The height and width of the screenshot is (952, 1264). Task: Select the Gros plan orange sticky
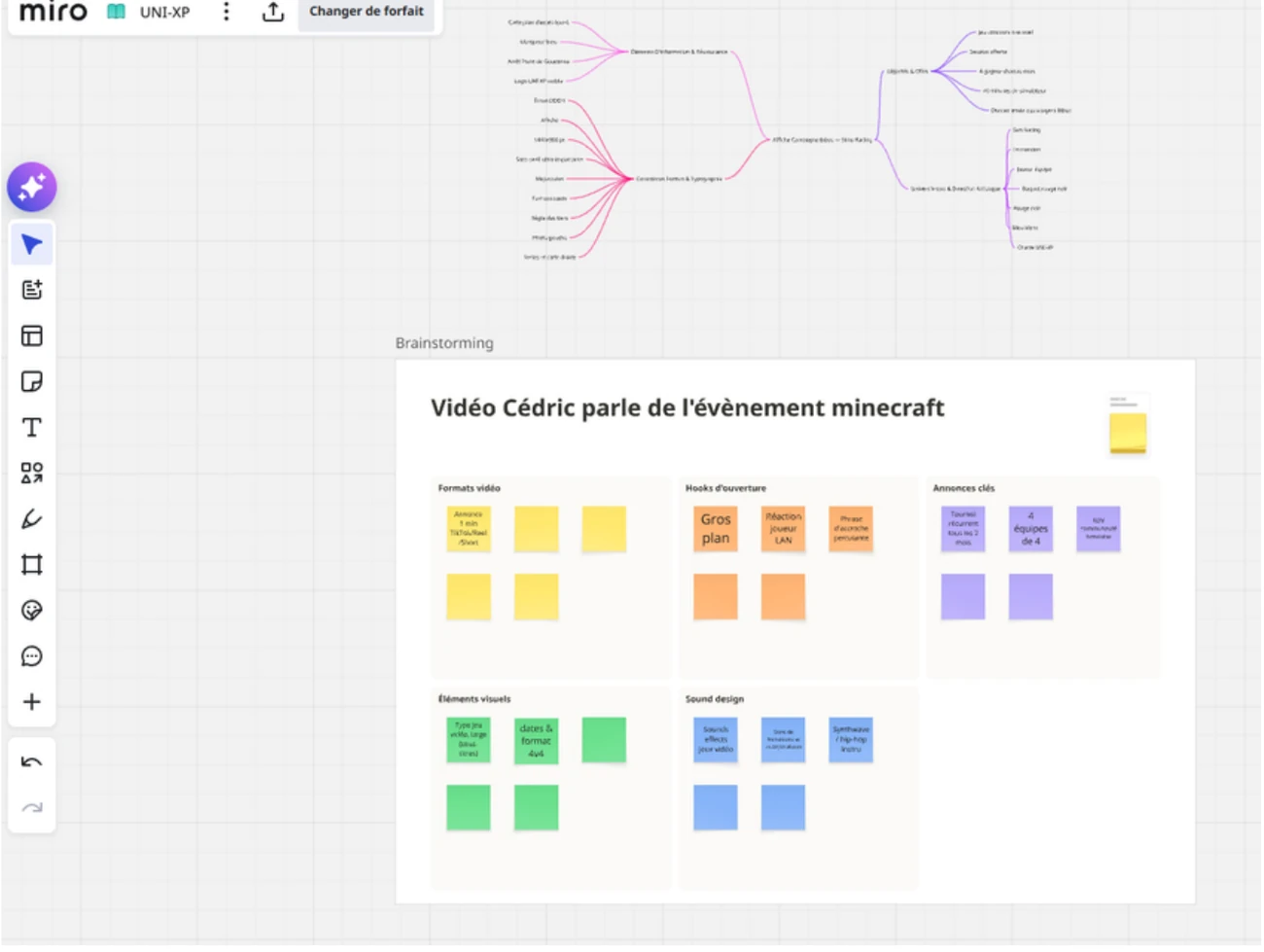point(716,529)
